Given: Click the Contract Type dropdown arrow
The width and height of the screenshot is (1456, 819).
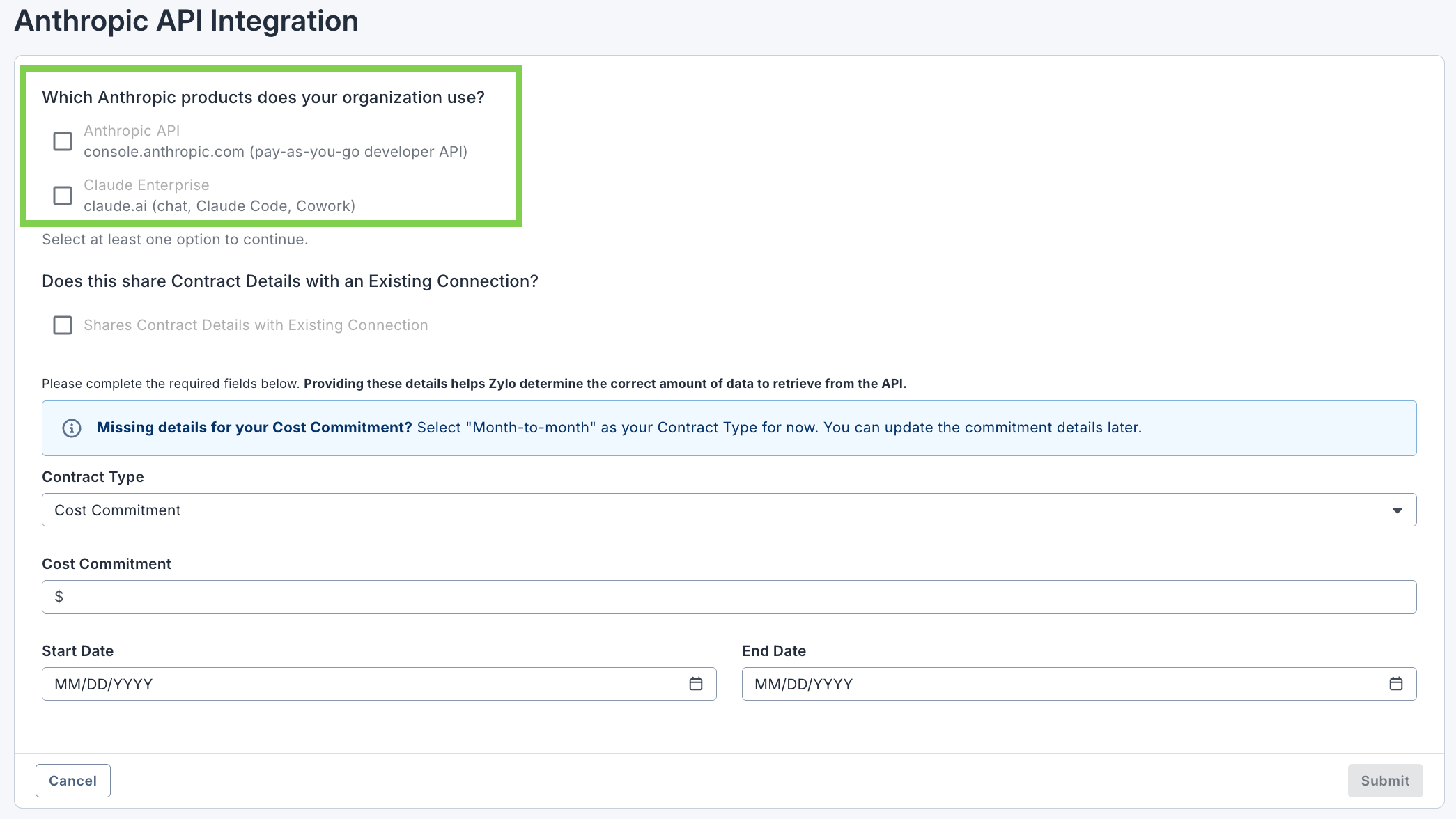Looking at the screenshot, I should [1397, 510].
